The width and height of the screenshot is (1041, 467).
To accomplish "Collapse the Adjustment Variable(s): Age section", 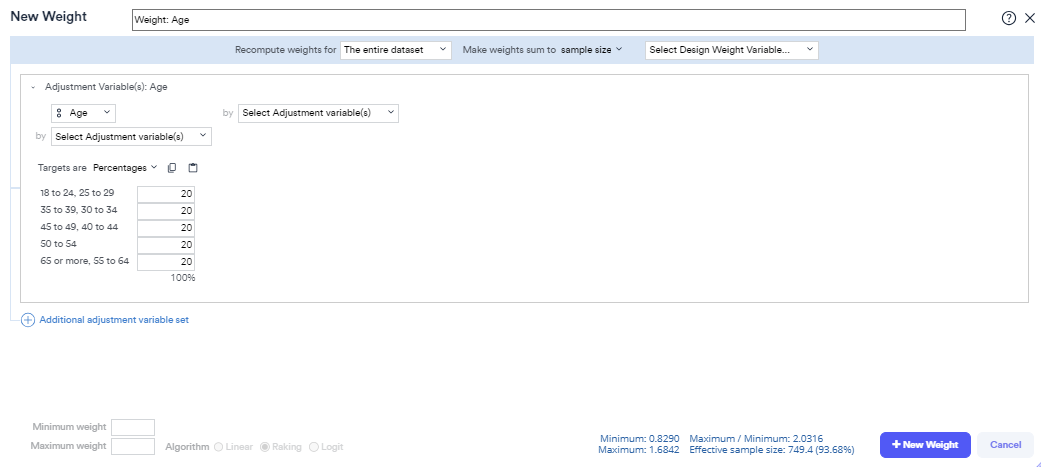I will click(x=33, y=87).
